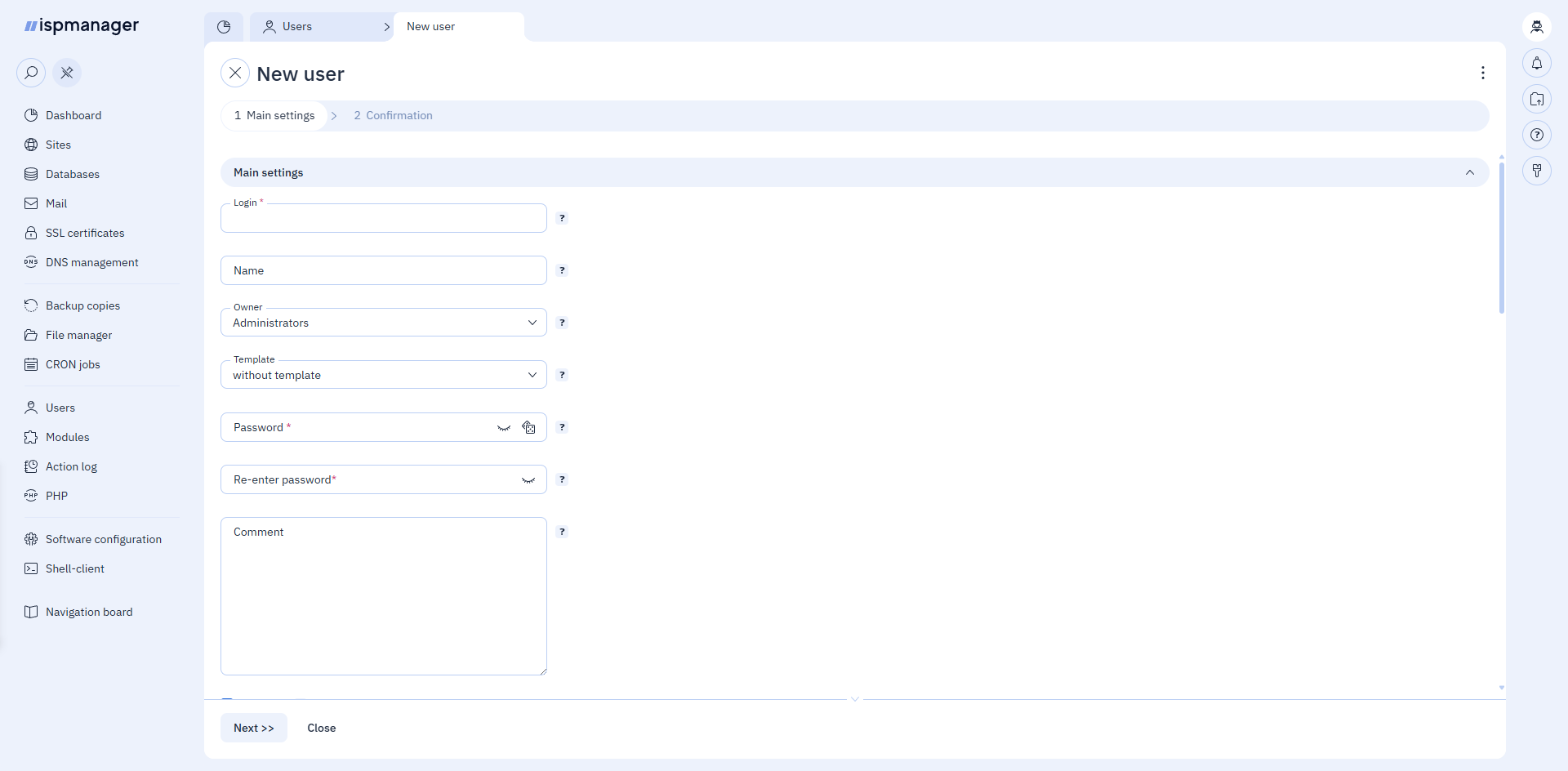Open SSL certificates page
The width and height of the screenshot is (1568, 771).
click(85, 233)
